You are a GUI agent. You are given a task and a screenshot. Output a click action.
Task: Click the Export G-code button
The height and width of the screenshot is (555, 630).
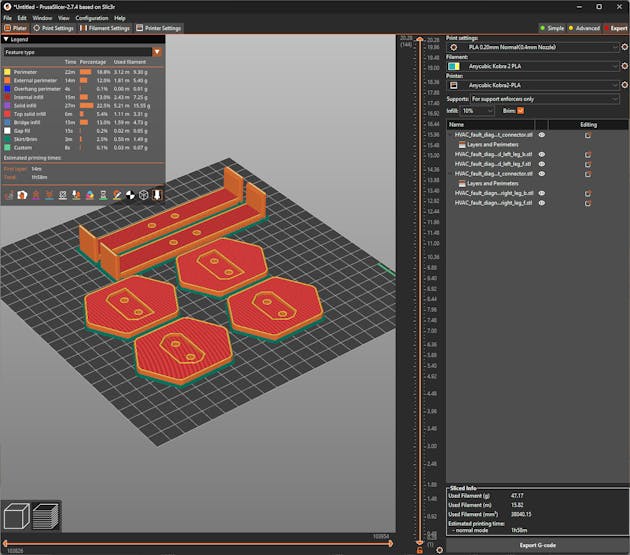[538, 545]
